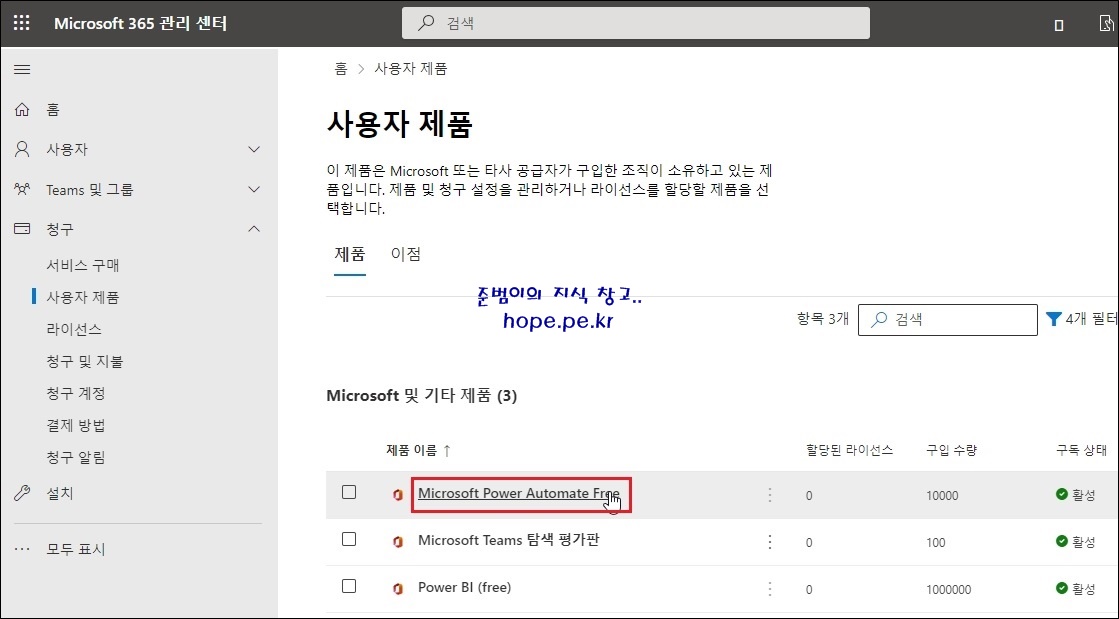The image size is (1119, 619).
Task: Select 사용자 제품 in the sidebar
Action: tap(83, 297)
